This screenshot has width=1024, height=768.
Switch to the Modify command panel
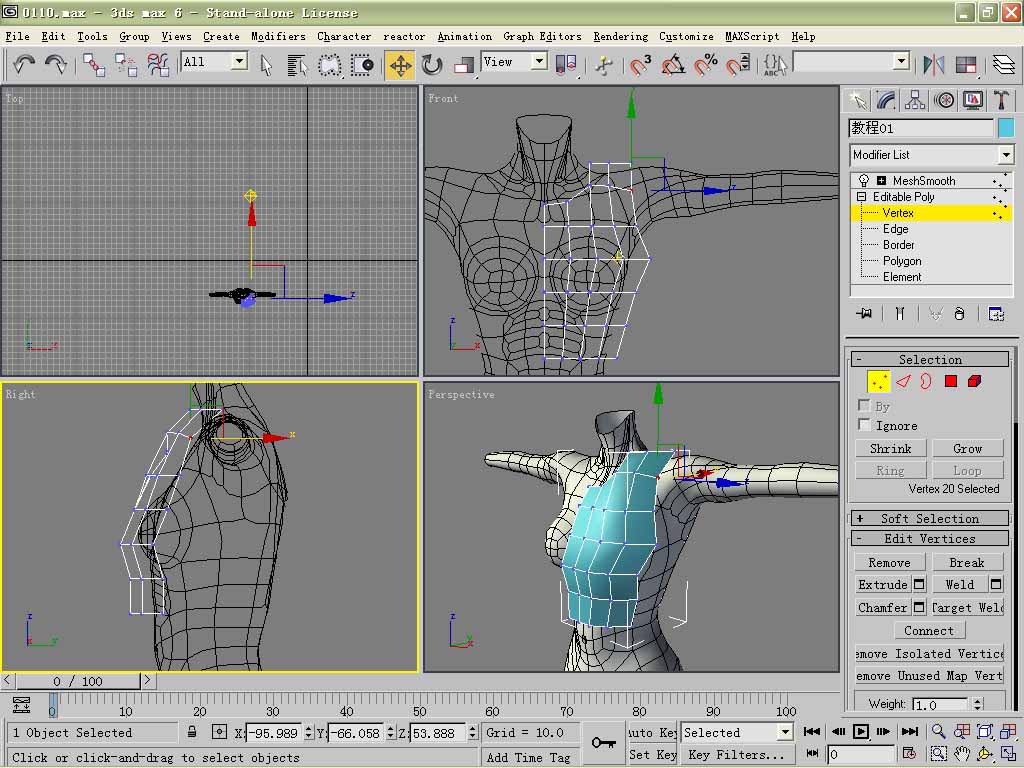coord(886,100)
